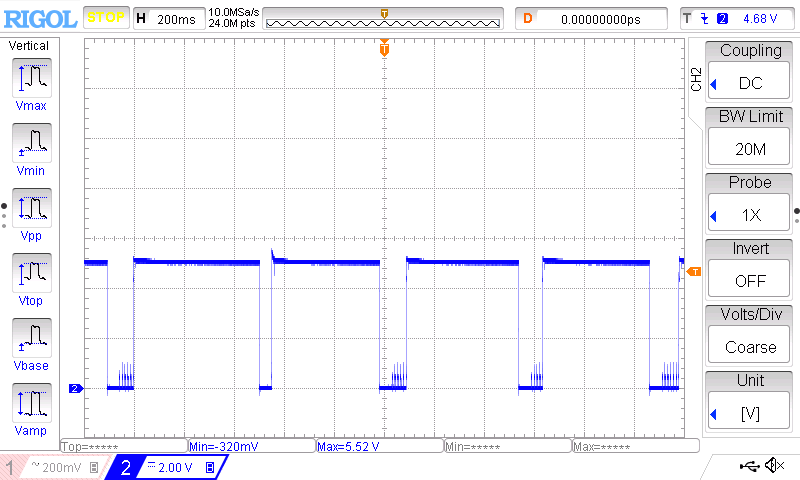Choose the Vpp measurement icon

(x=31, y=207)
